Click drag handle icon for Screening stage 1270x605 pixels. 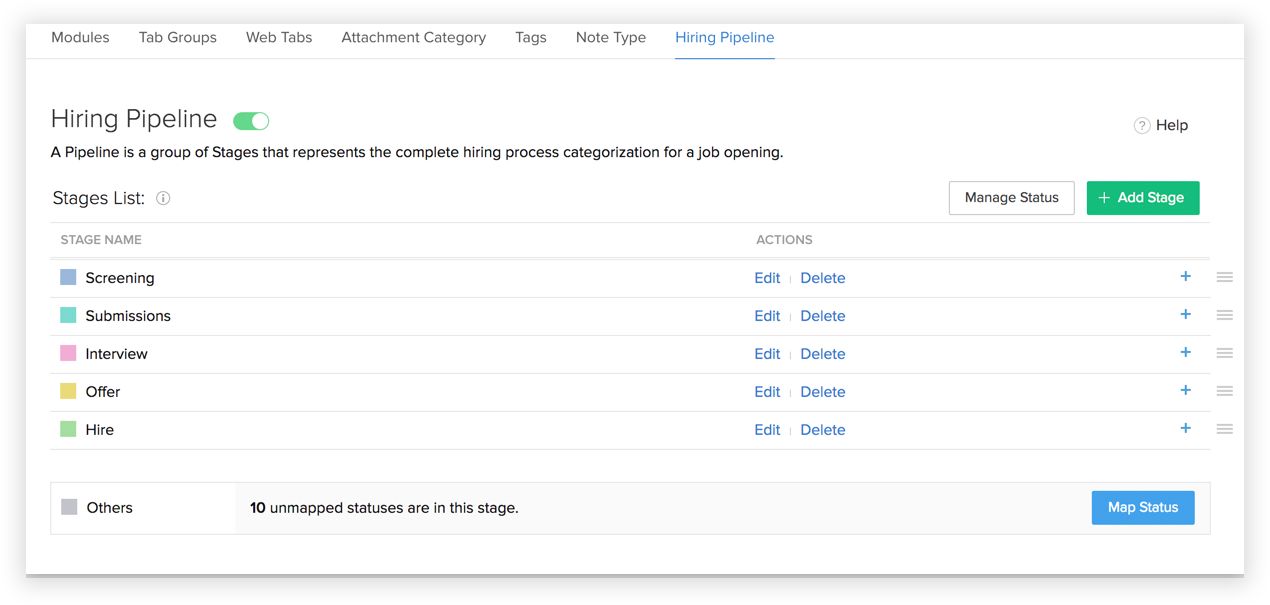pyautogui.click(x=1224, y=277)
